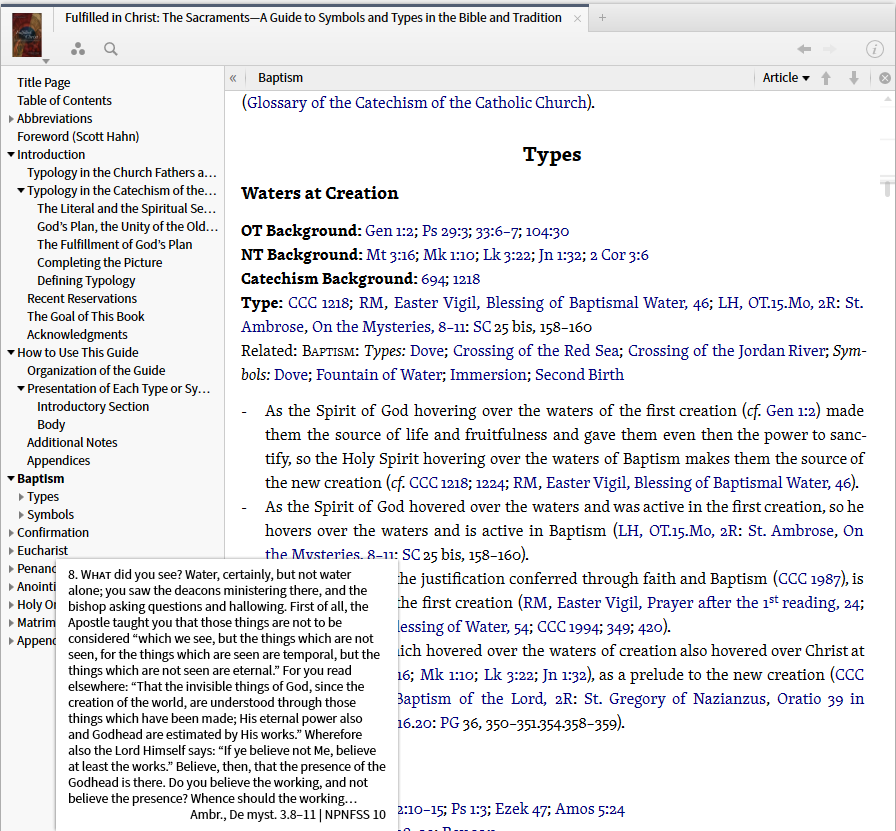Follow Fountain of Water link
This screenshot has width=896, height=831.
coord(379,375)
